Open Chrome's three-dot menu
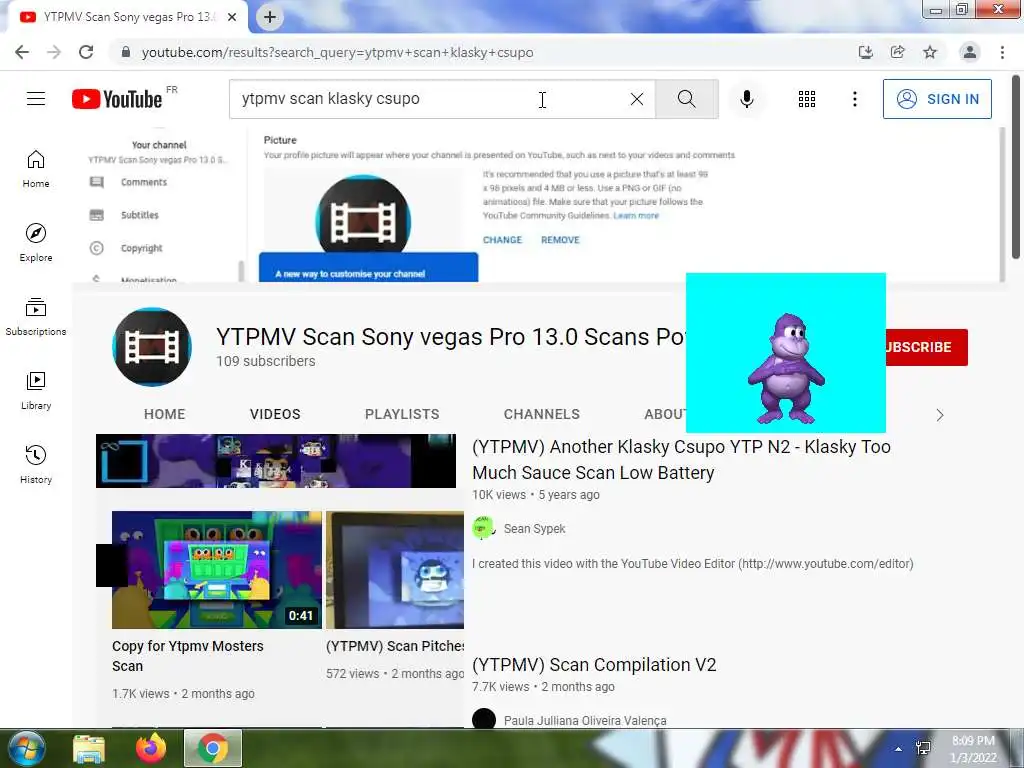1024x768 pixels. [x=1002, y=52]
